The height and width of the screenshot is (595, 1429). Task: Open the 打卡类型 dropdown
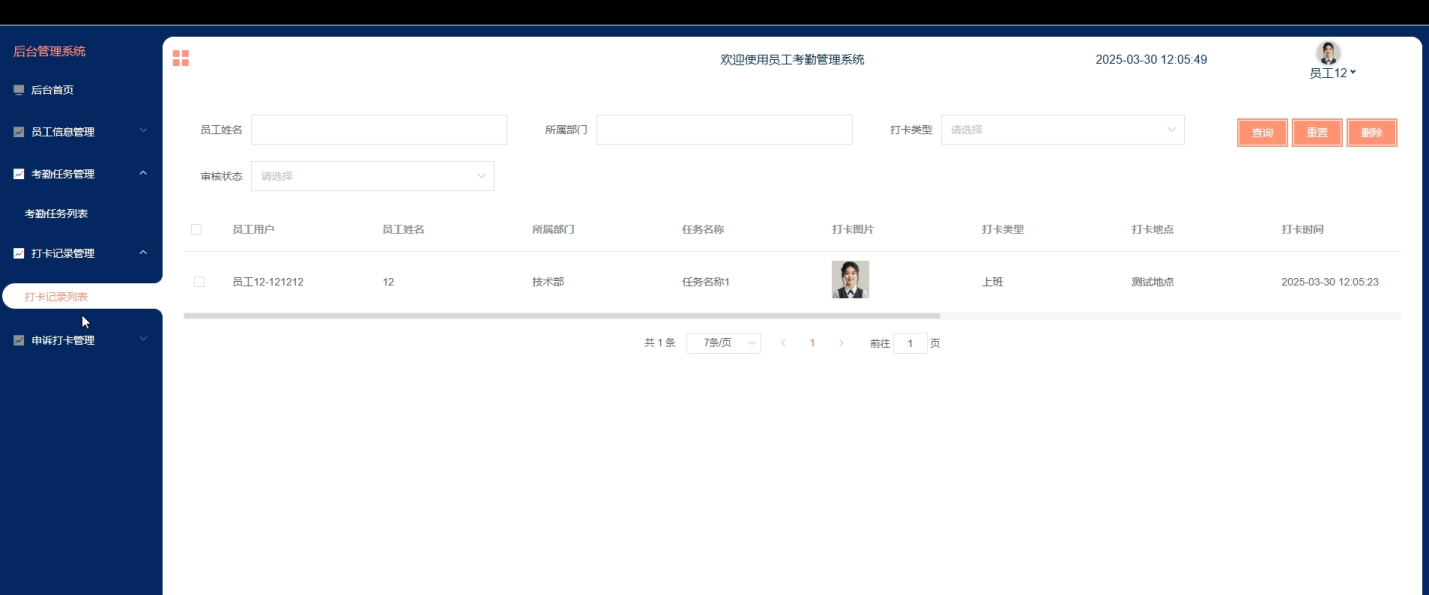click(x=1062, y=130)
